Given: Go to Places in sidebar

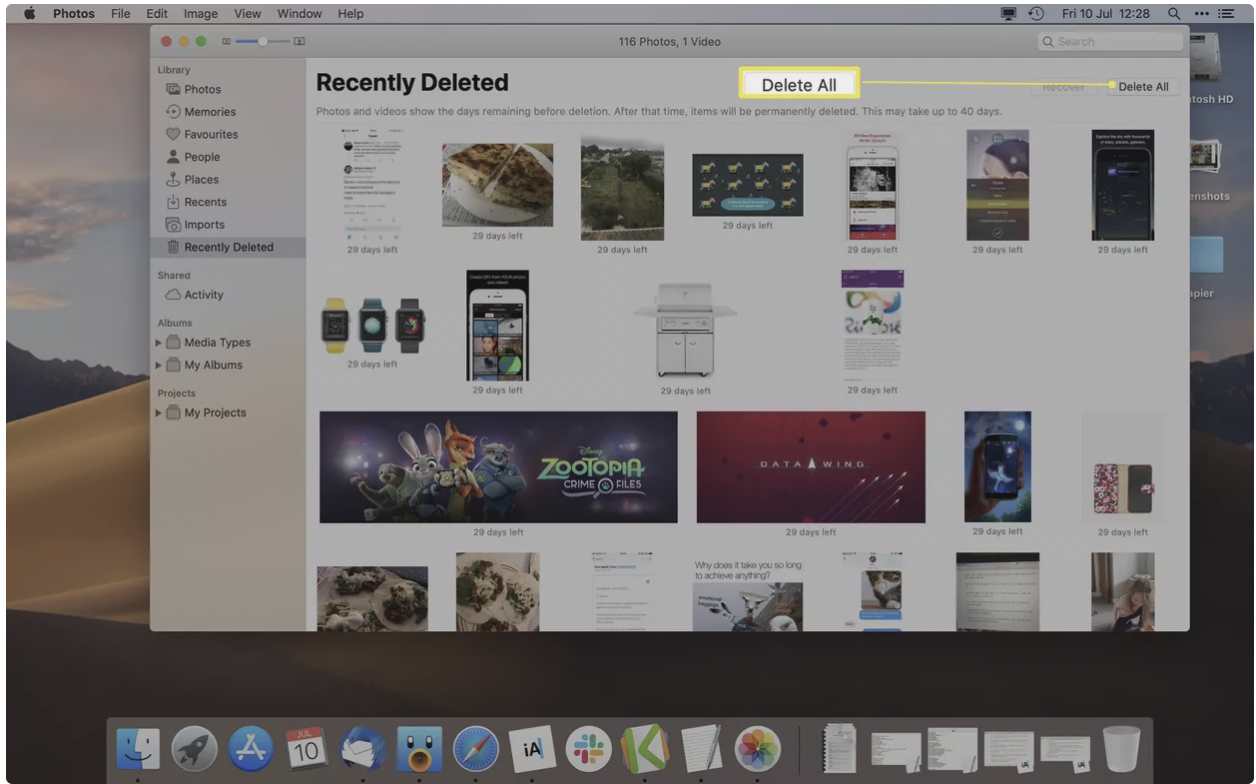Looking at the screenshot, I should click(201, 180).
